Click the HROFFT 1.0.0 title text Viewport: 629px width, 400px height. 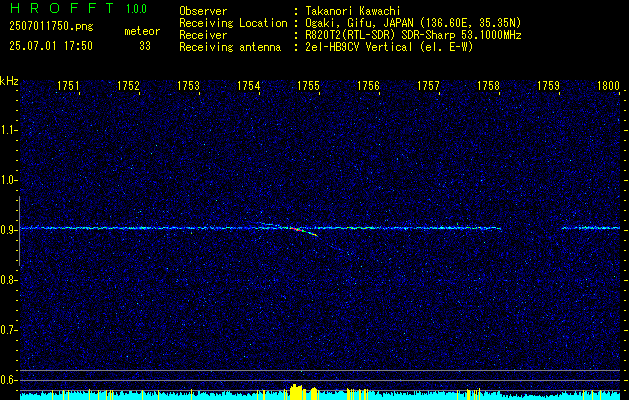[x=78, y=8]
